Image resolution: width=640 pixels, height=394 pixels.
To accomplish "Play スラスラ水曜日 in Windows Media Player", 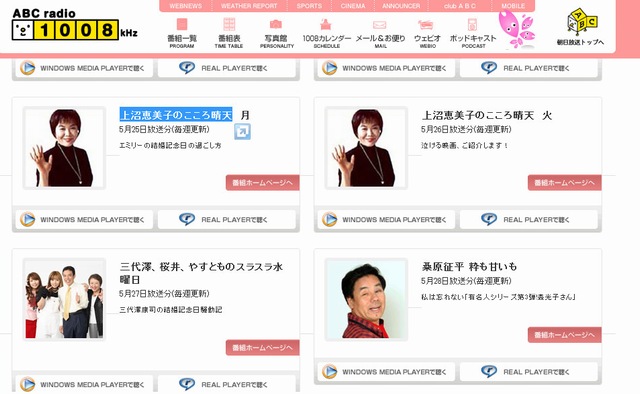I will (x=84, y=384).
